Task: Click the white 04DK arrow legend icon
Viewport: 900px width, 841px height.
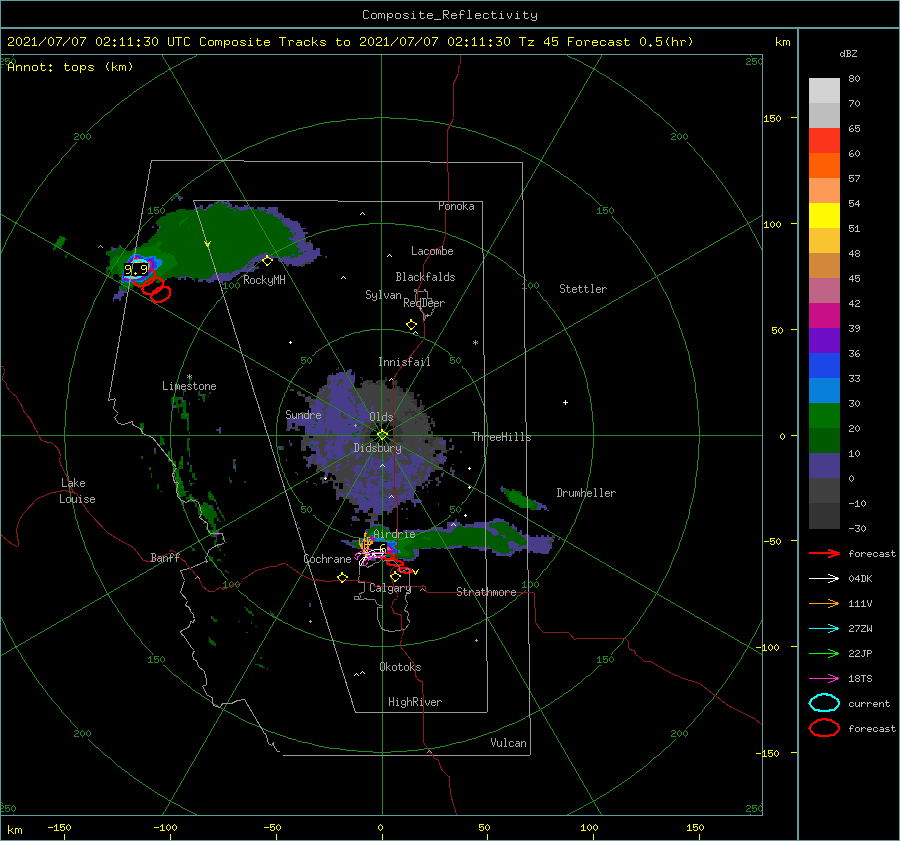Action: click(824, 578)
